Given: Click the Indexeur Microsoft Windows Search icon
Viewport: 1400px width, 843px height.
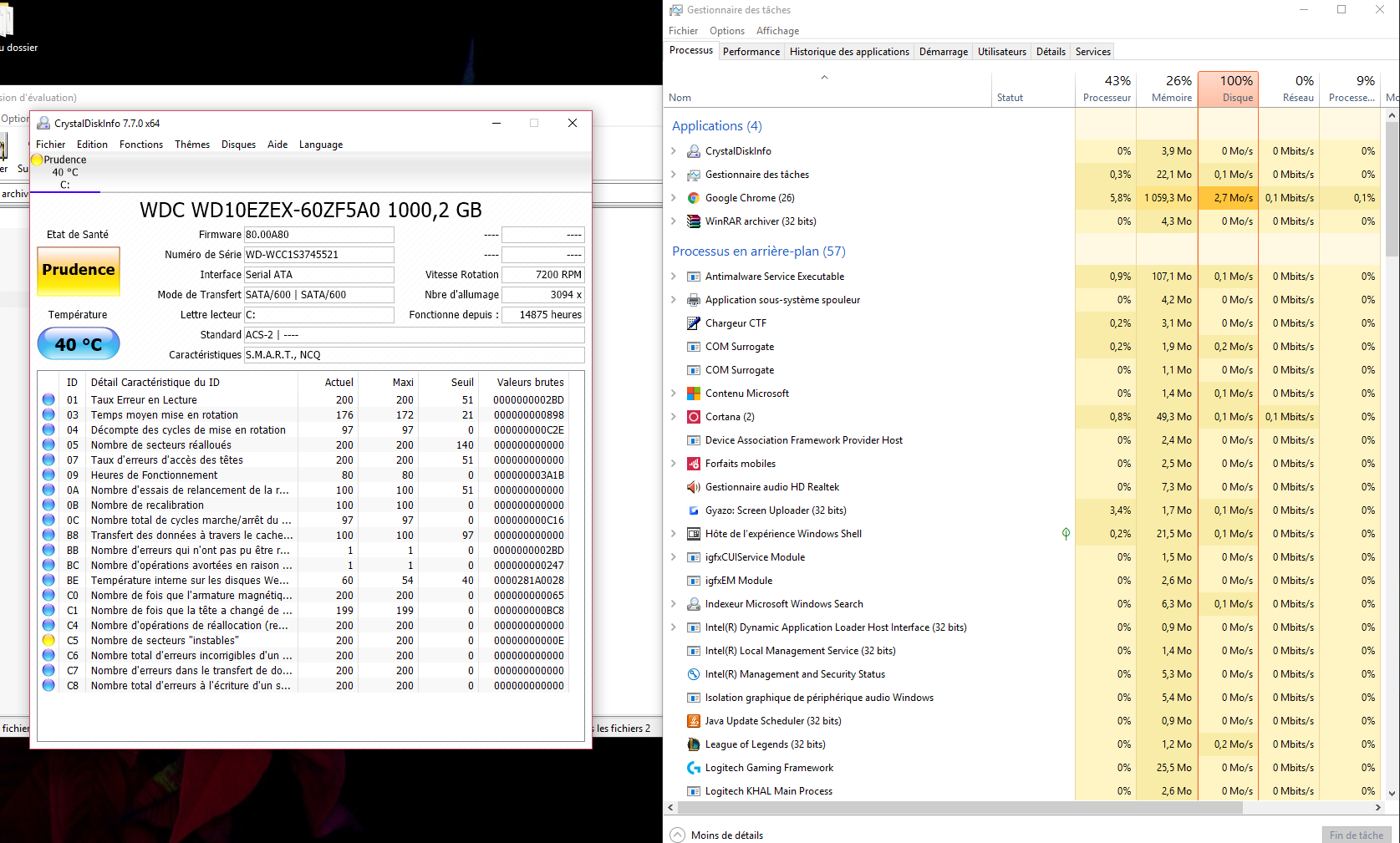Looking at the screenshot, I should coord(693,604).
